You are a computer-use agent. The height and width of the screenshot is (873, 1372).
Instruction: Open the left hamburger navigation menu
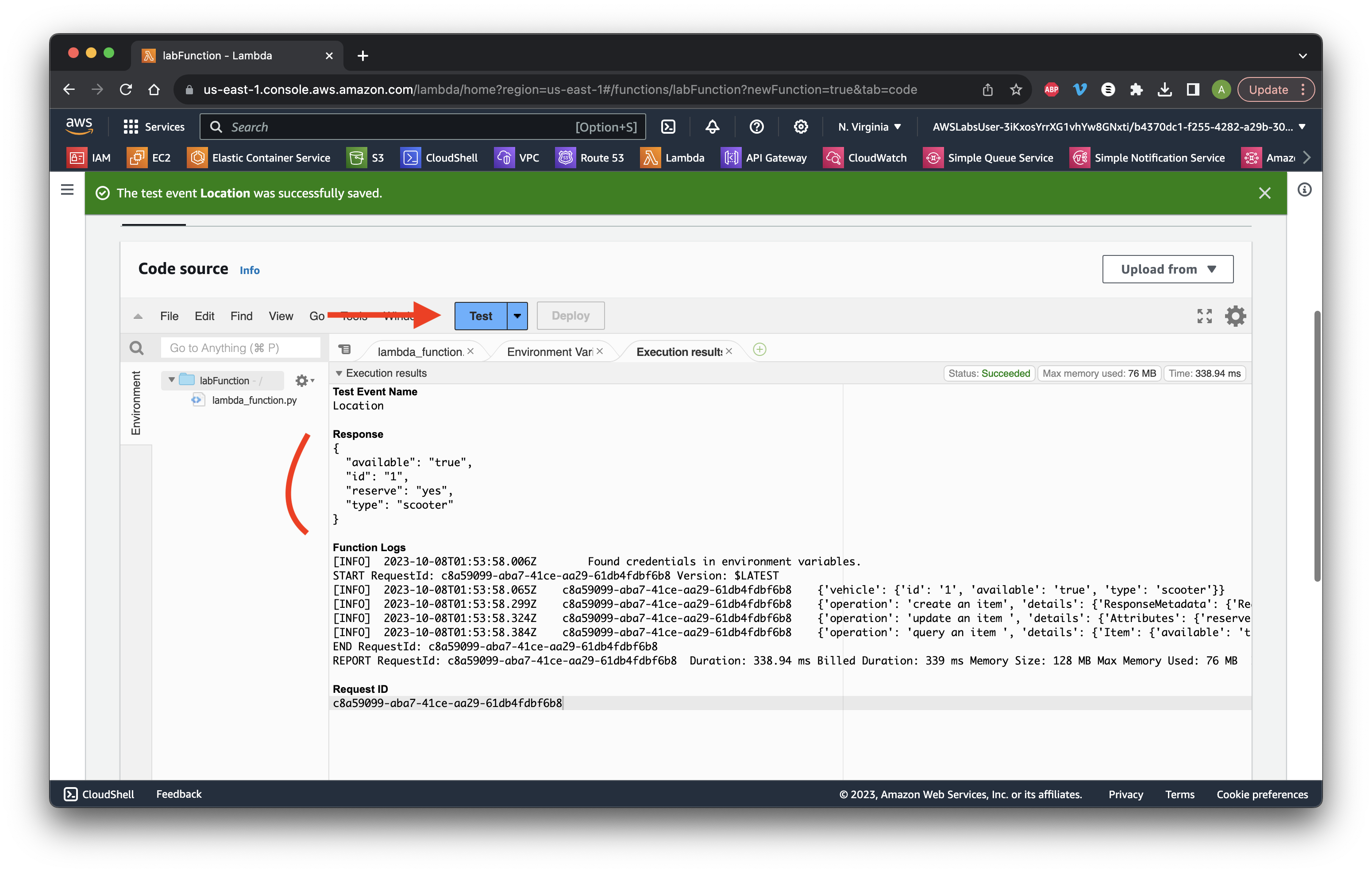click(67, 189)
